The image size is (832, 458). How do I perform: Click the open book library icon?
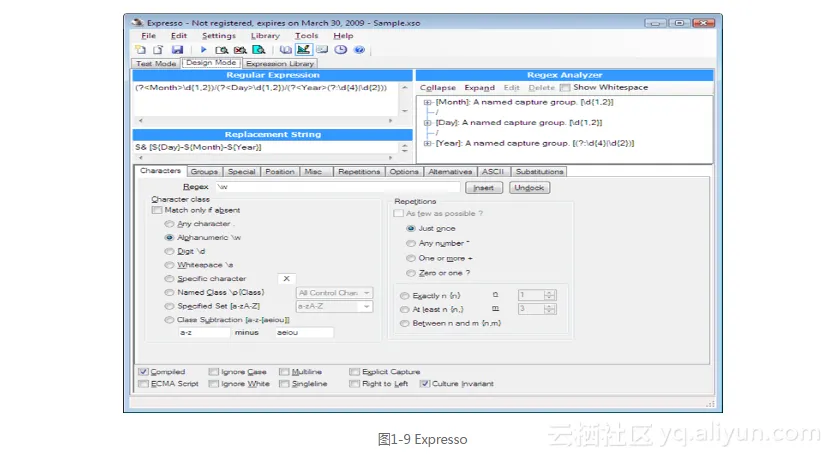click(x=285, y=50)
